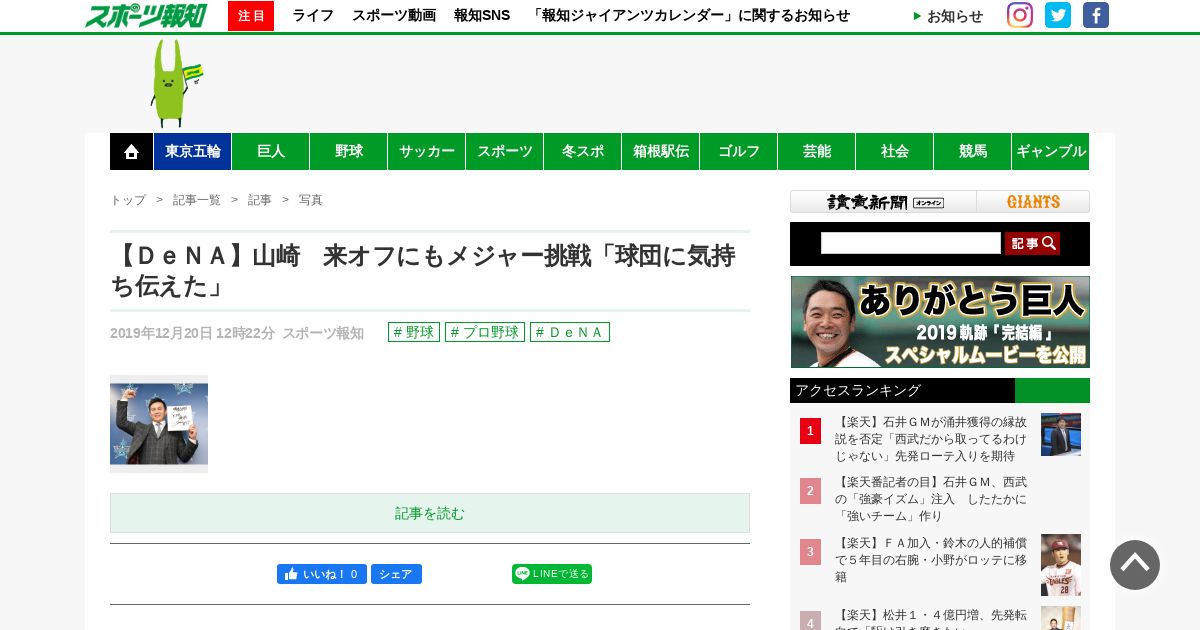
Task: Open ranking 1 article thumbnail image
Action: [1061, 435]
